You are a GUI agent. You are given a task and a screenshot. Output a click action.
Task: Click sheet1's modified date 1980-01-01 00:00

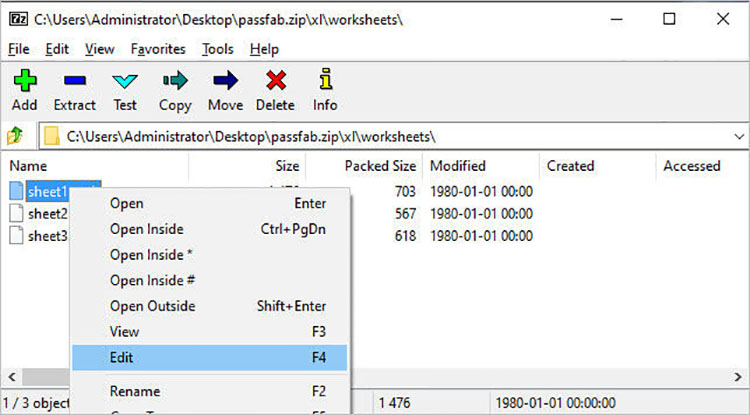(x=481, y=192)
